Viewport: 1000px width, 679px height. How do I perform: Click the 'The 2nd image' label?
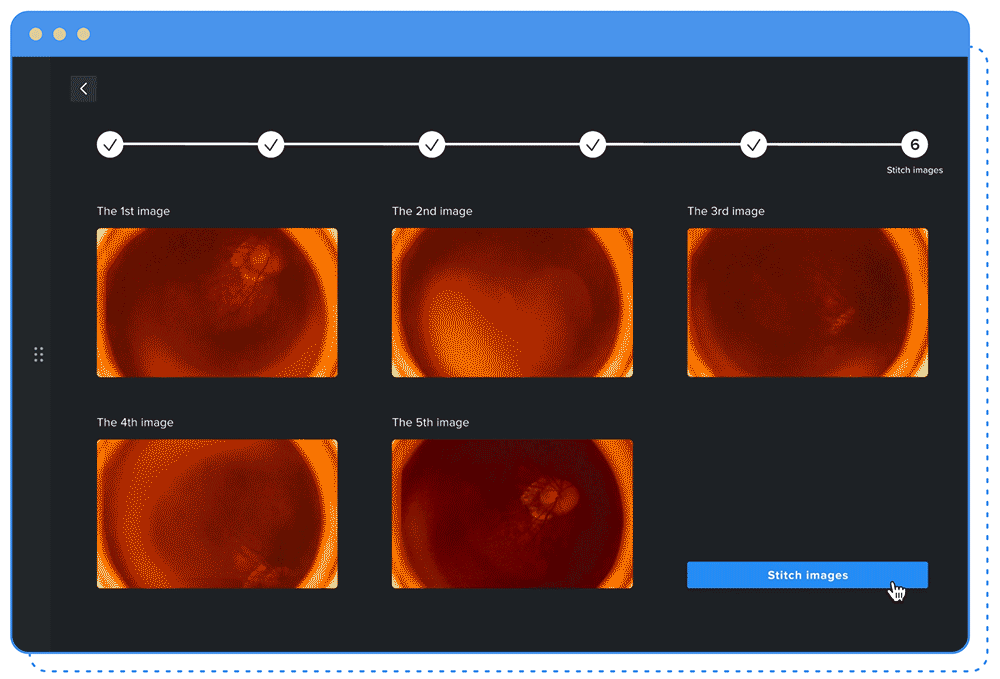[432, 211]
